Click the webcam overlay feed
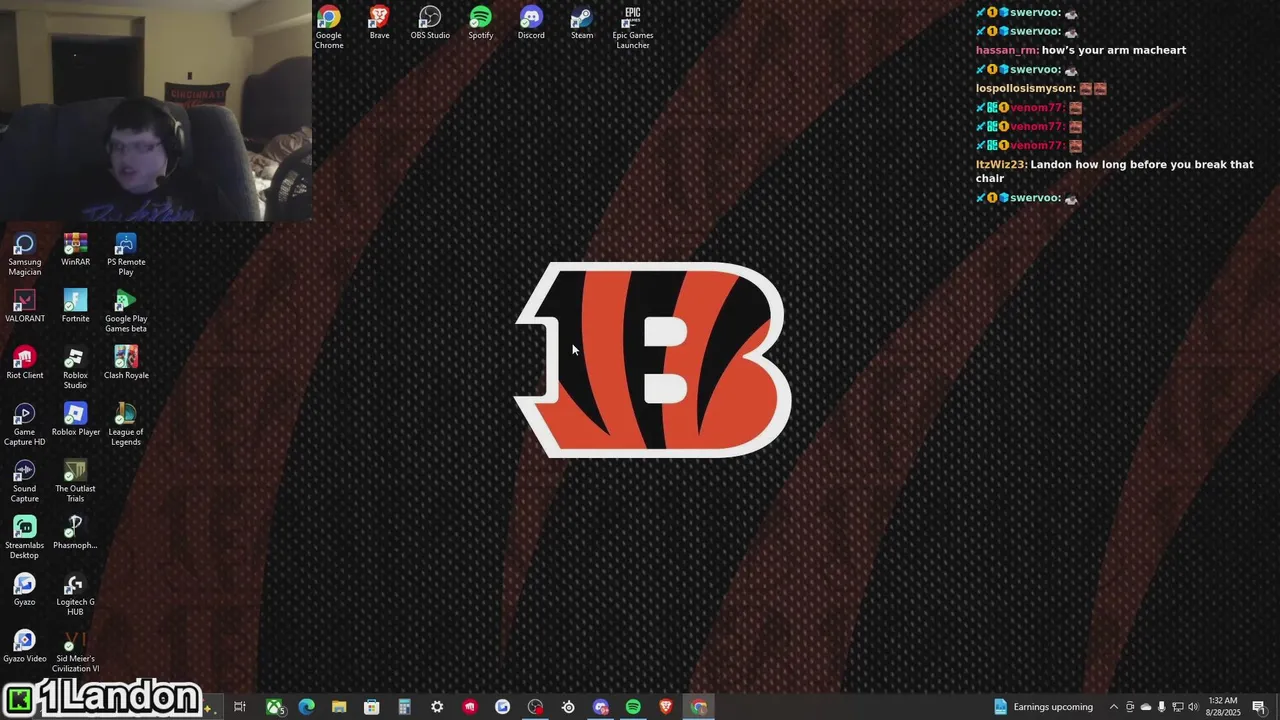 [x=156, y=110]
